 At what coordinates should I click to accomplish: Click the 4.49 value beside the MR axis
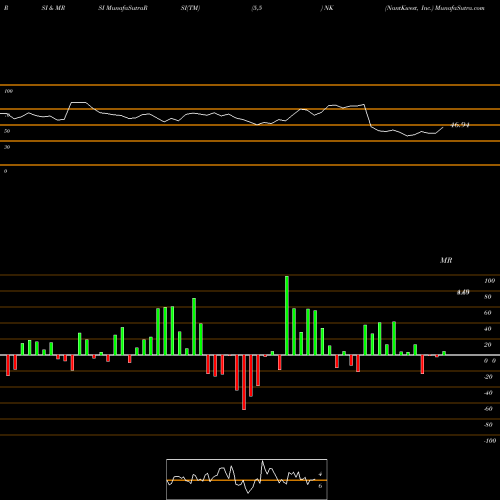coord(463,292)
